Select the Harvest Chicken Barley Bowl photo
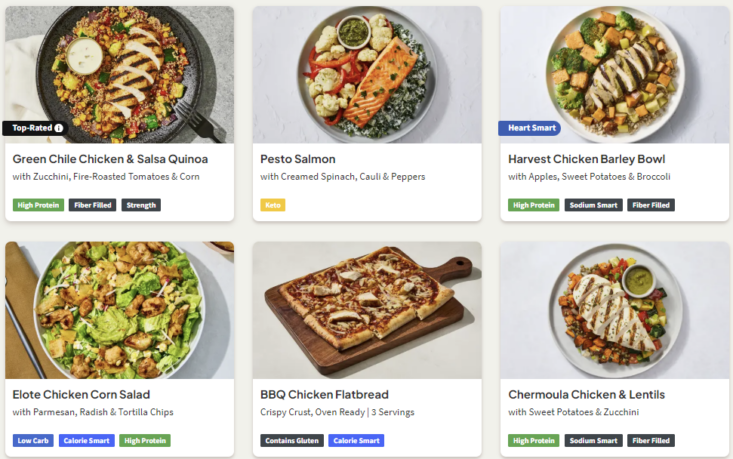This screenshot has height=459, width=733. click(614, 74)
